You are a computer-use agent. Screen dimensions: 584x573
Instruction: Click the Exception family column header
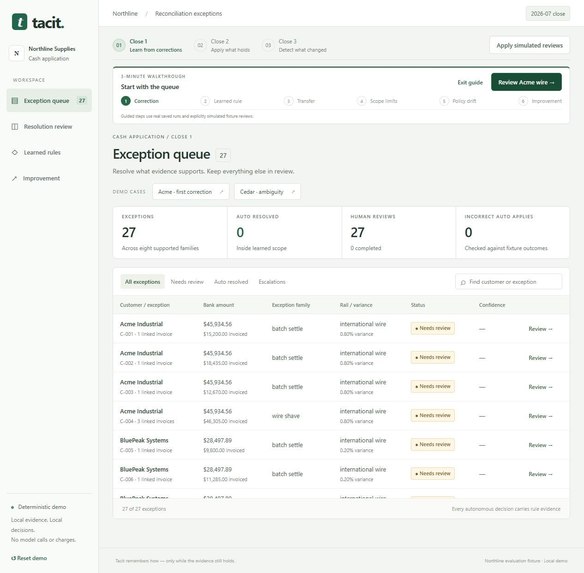[x=291, y=305]
